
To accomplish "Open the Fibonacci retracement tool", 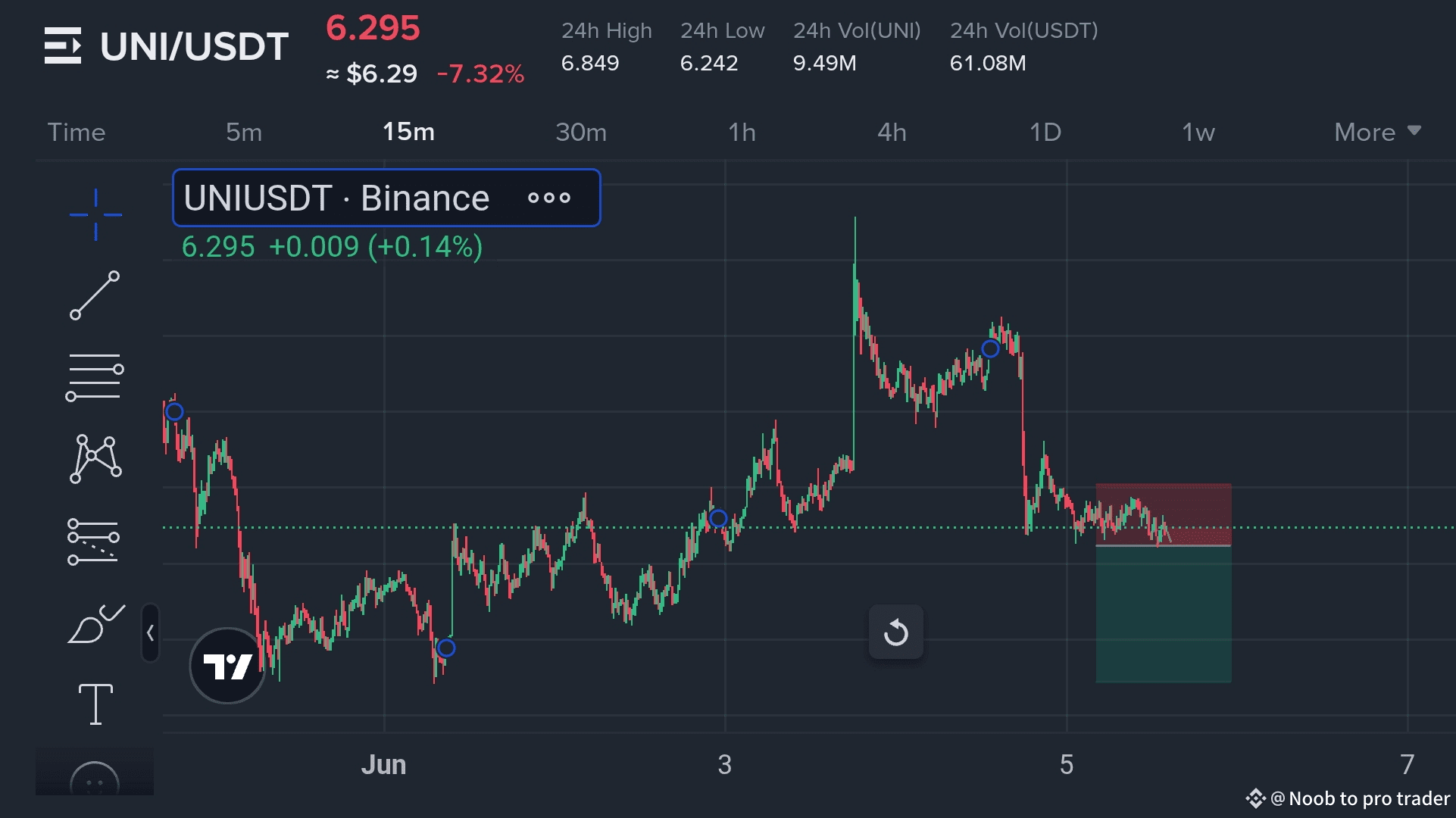I will 94,377.
